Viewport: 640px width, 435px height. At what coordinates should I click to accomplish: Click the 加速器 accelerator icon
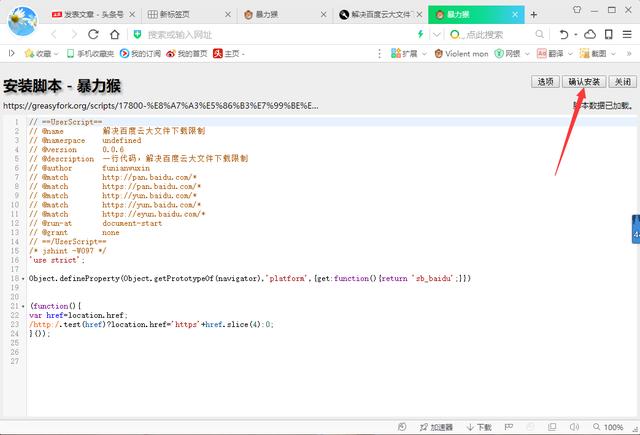[x=422, y=427]
